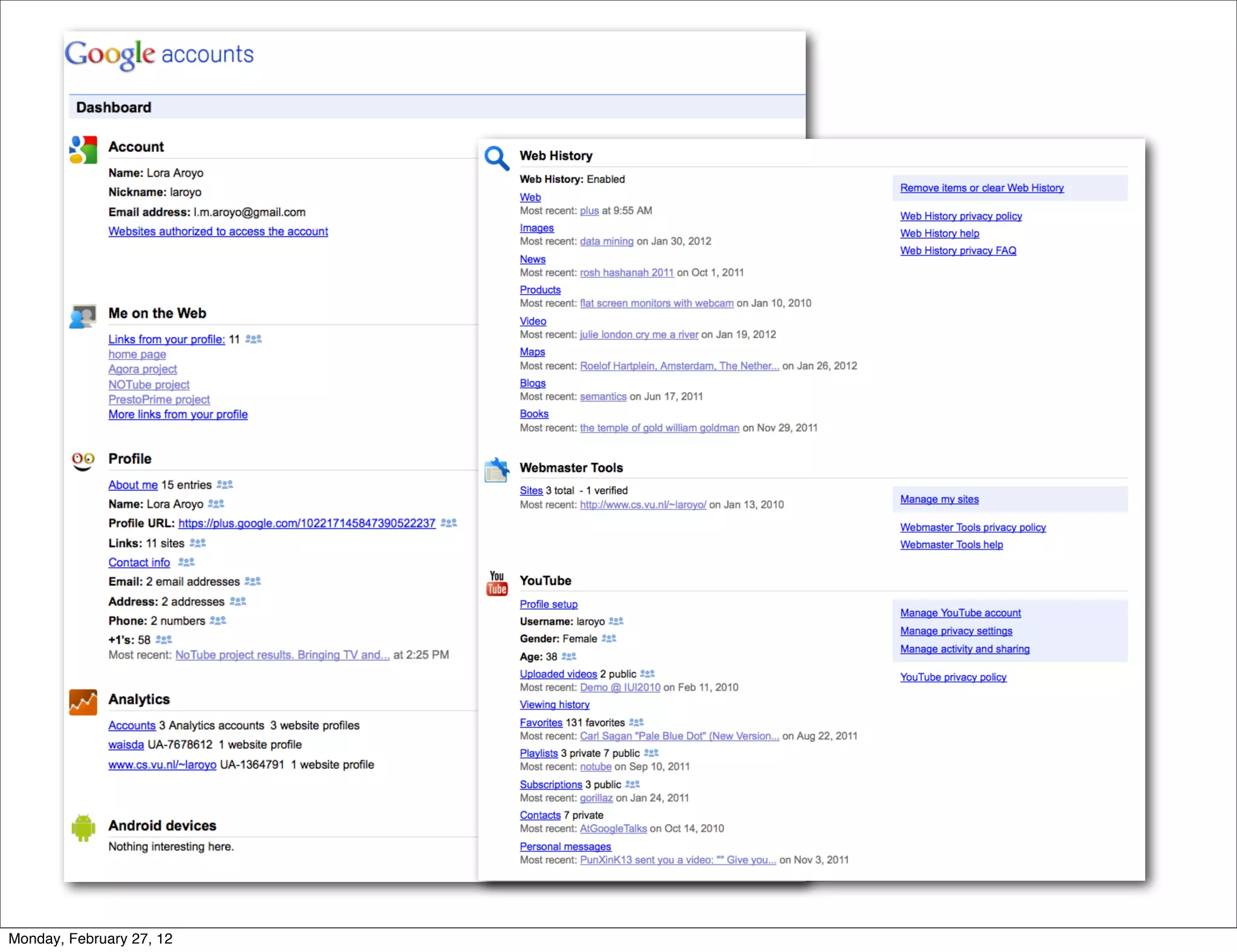Image resolution: width=1237 pixels, height=952 pixels.
Task: Click the Web History magnifier icon
Action: pyautogui.click(x=497, y=158)
